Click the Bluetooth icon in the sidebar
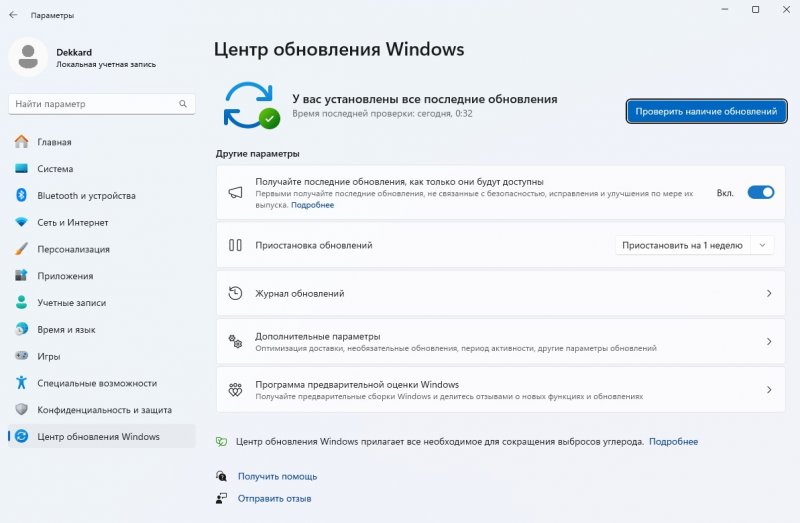Image resolution: width=800 pixels, height=523 pixels. point(21,196)
